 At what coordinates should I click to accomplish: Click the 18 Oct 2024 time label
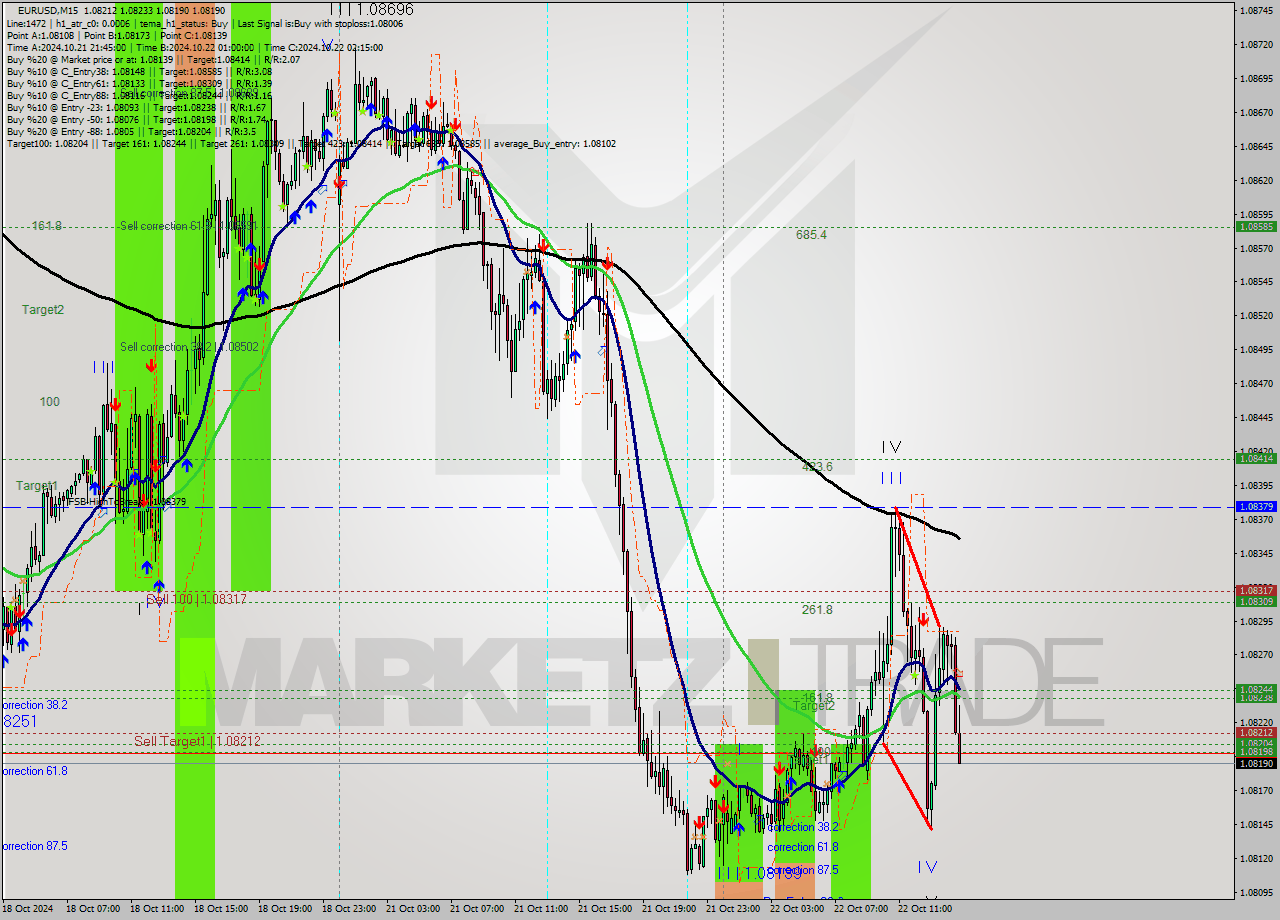[27, 909]
